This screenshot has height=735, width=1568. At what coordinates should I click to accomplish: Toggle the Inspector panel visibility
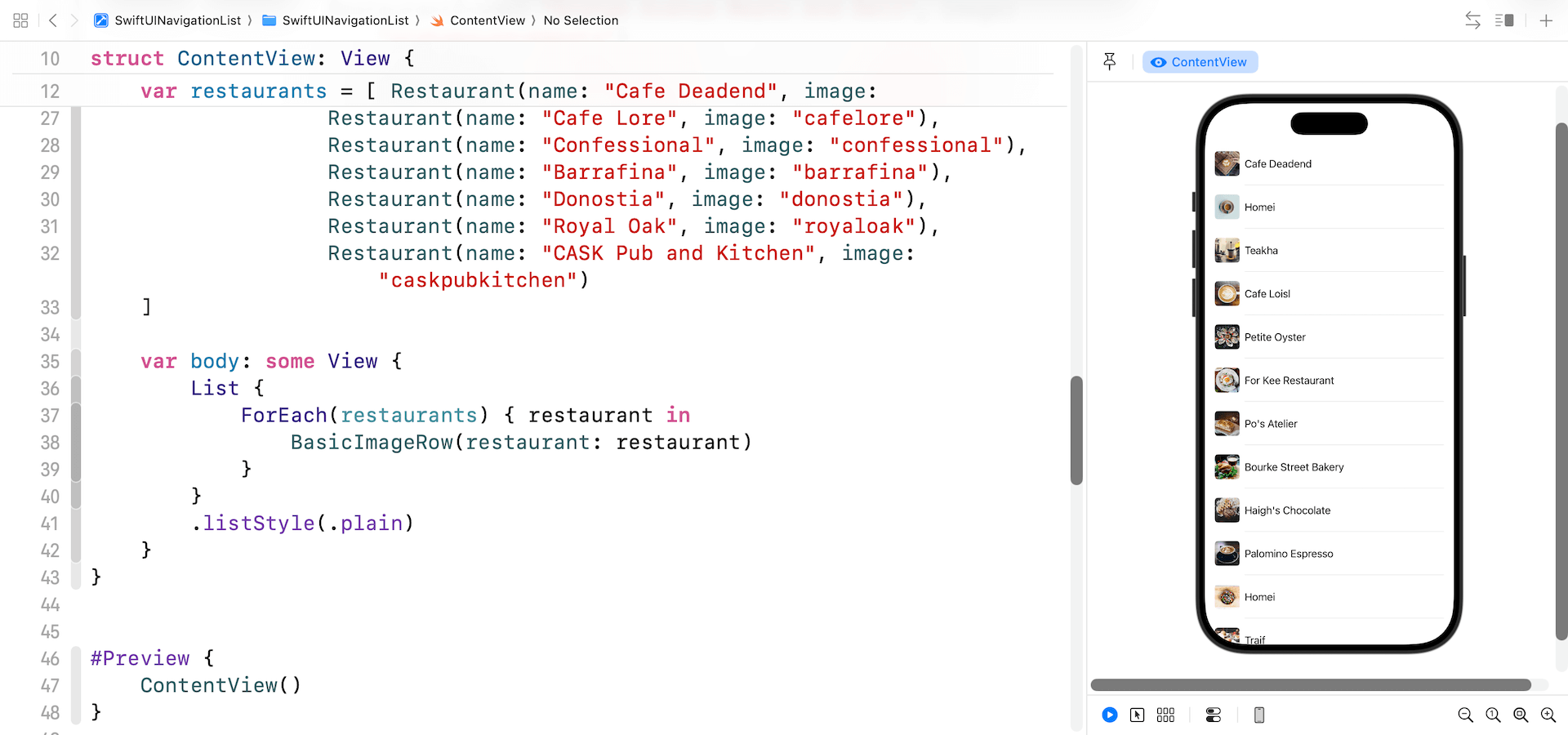click(x=1505, y=20)
